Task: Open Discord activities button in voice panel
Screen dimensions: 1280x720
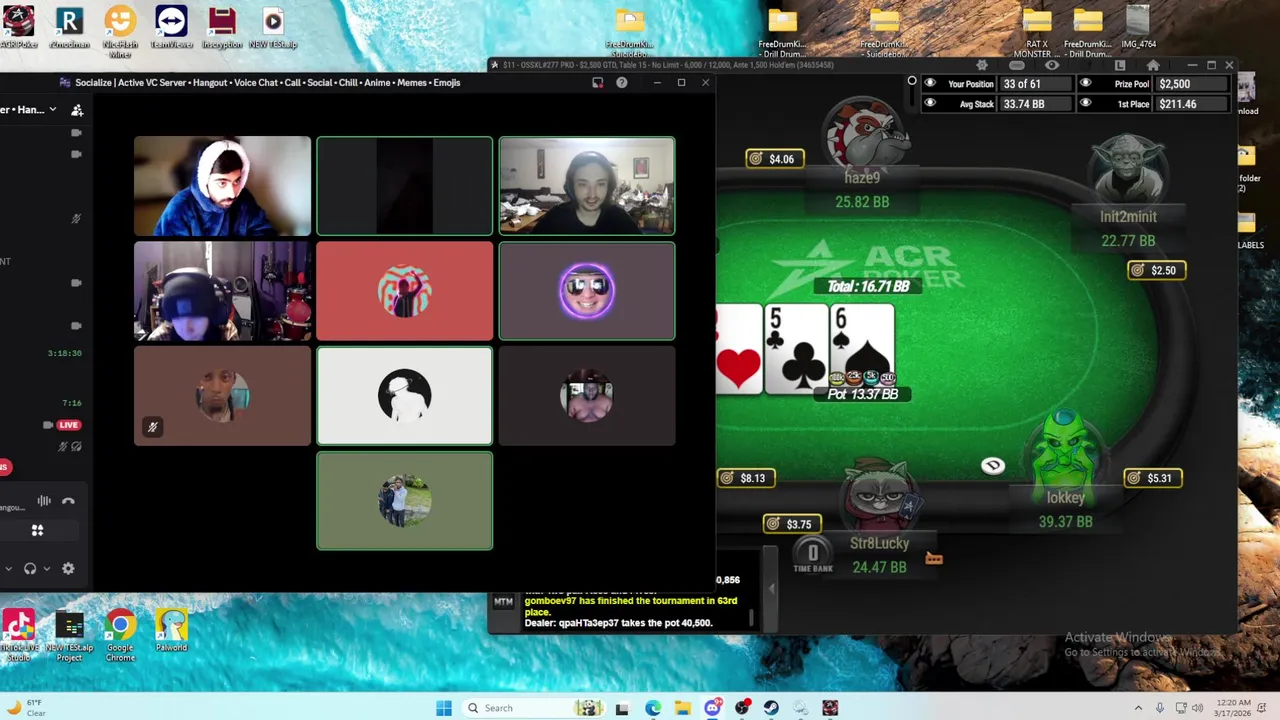Action: click(x=37, y=530)
